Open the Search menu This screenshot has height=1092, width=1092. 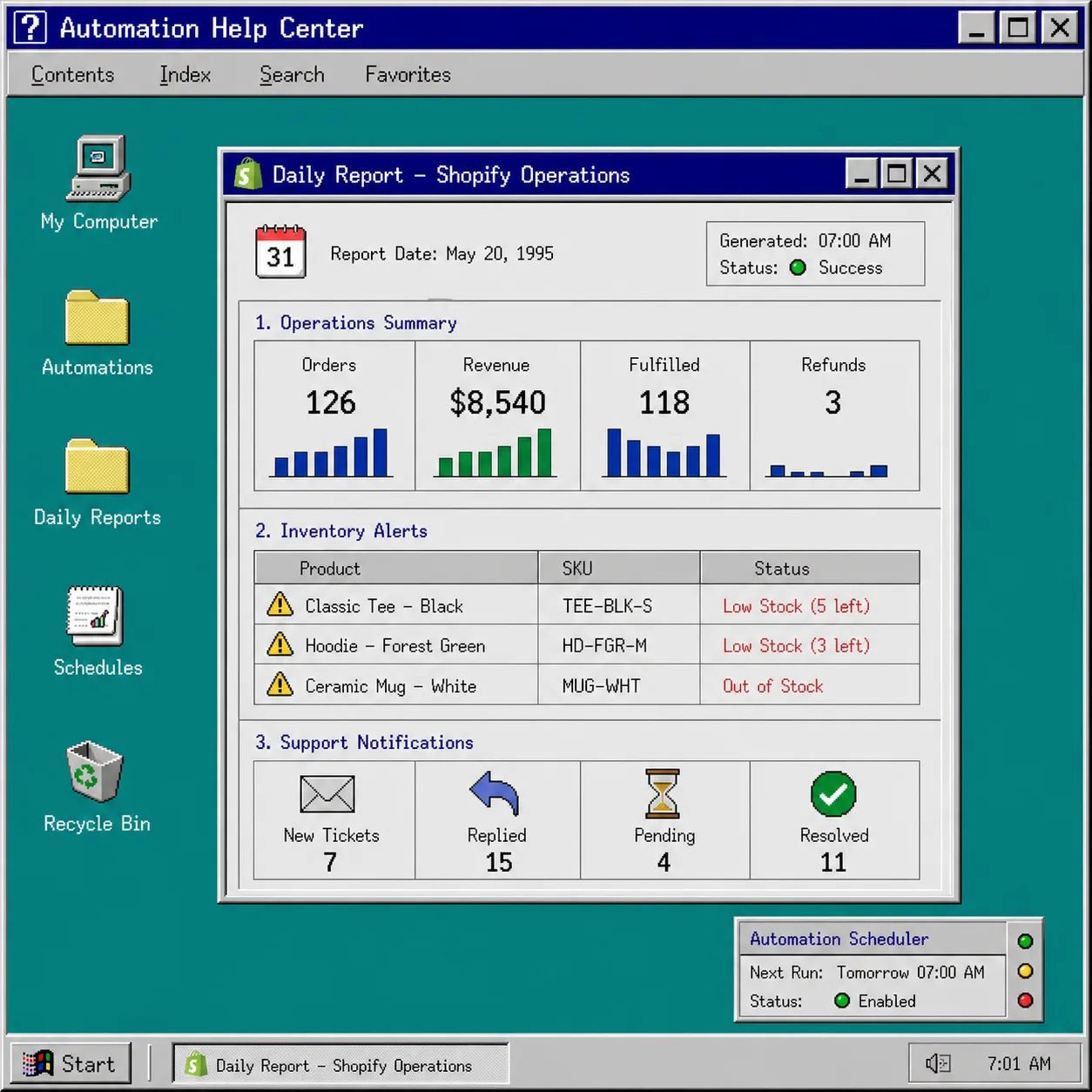(x=292, y=75)
